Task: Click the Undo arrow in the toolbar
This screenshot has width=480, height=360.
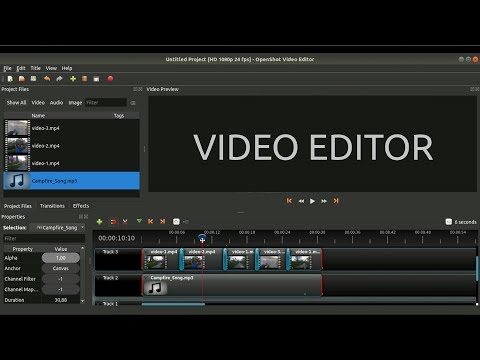Action: point(47,79)
